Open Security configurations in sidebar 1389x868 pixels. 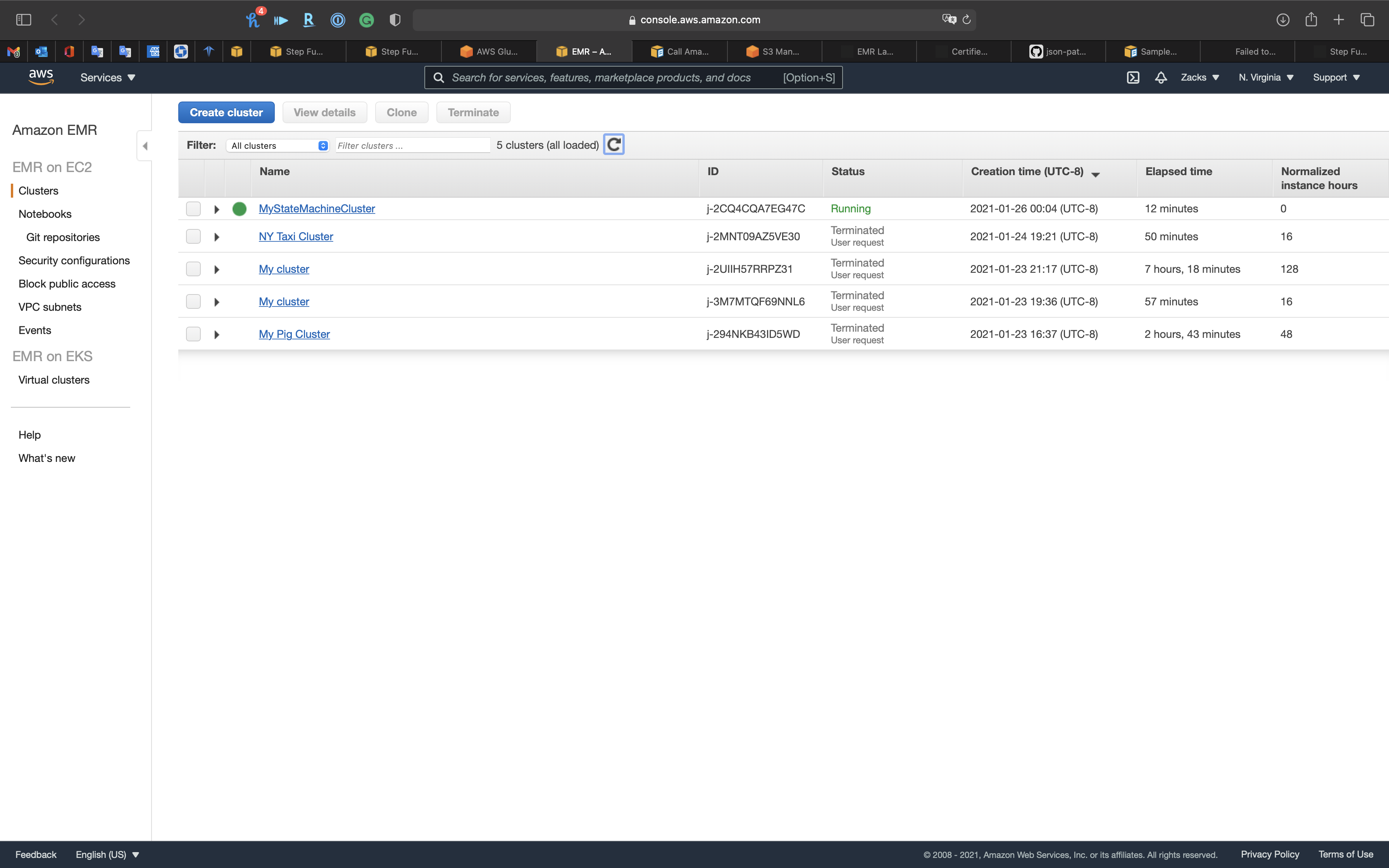(x=74, y=261)
